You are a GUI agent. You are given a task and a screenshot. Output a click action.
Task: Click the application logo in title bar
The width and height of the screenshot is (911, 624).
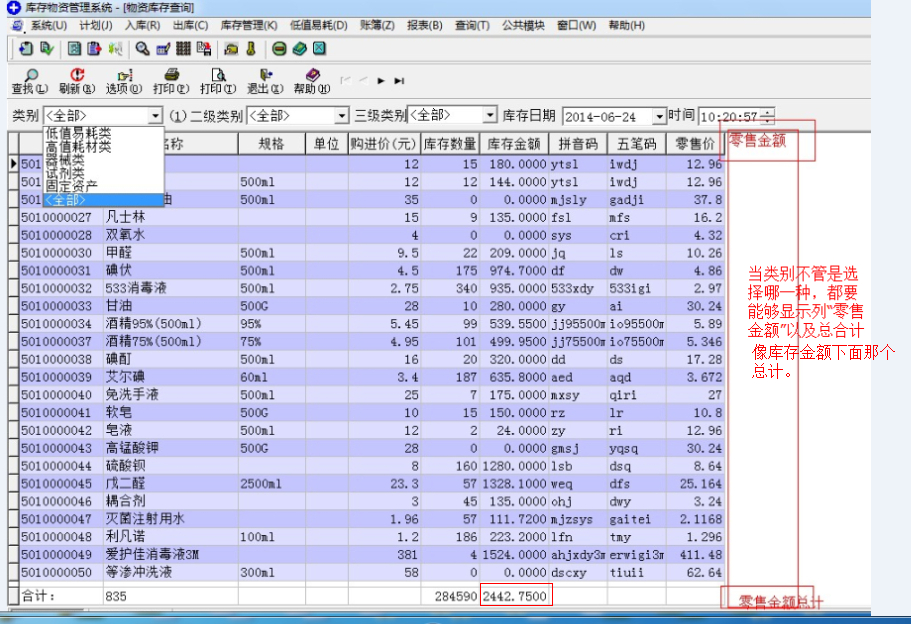(x=13, y=8)
